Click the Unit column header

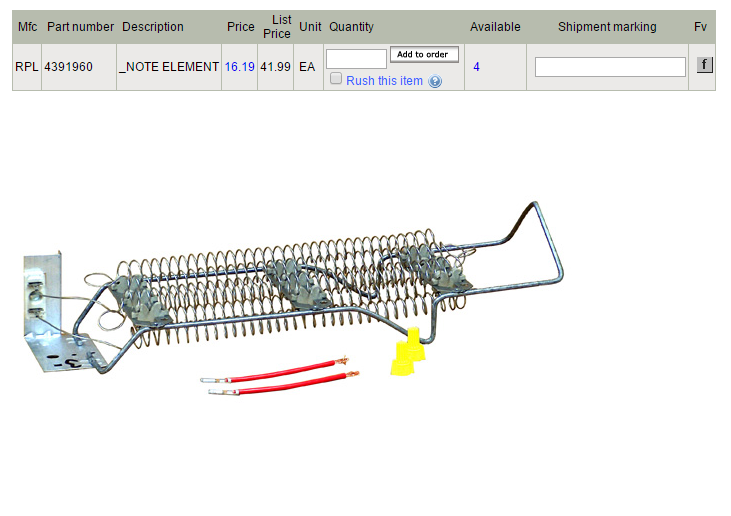310,27
